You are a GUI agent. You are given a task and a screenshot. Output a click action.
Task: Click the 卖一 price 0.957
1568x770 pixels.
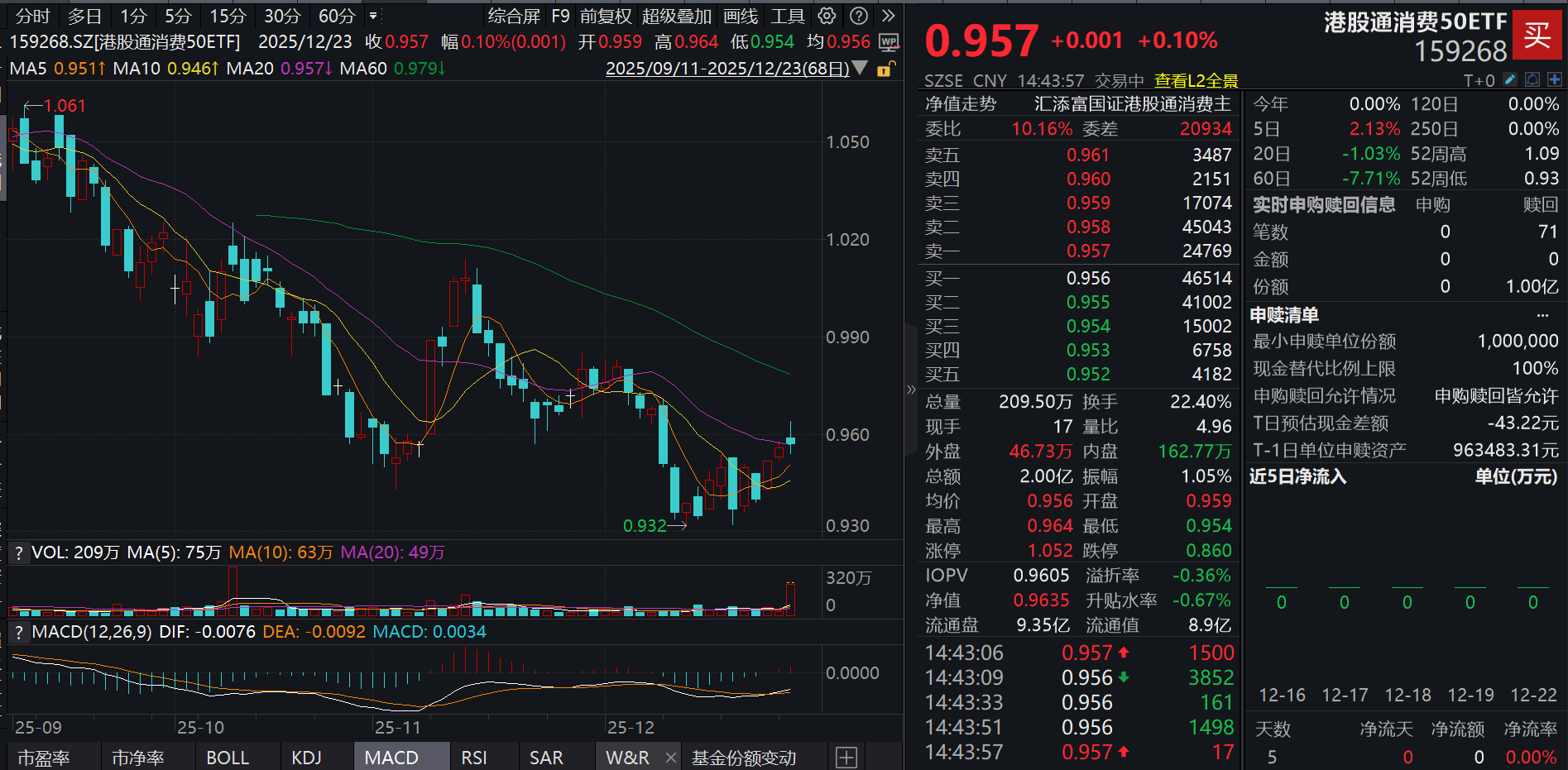coord(1088,251)
